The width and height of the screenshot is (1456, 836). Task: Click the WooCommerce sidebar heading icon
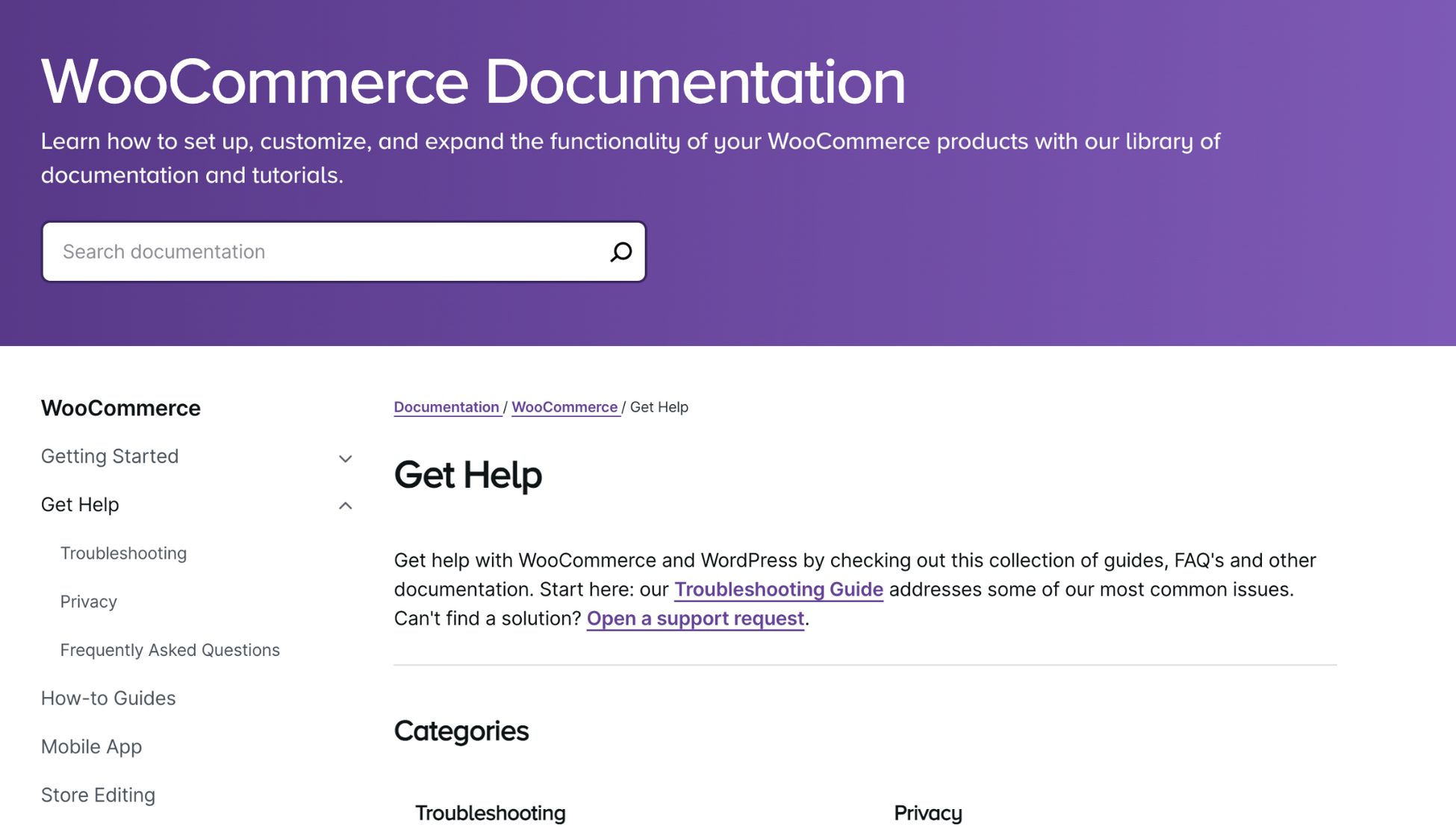(x=120, y=408)
